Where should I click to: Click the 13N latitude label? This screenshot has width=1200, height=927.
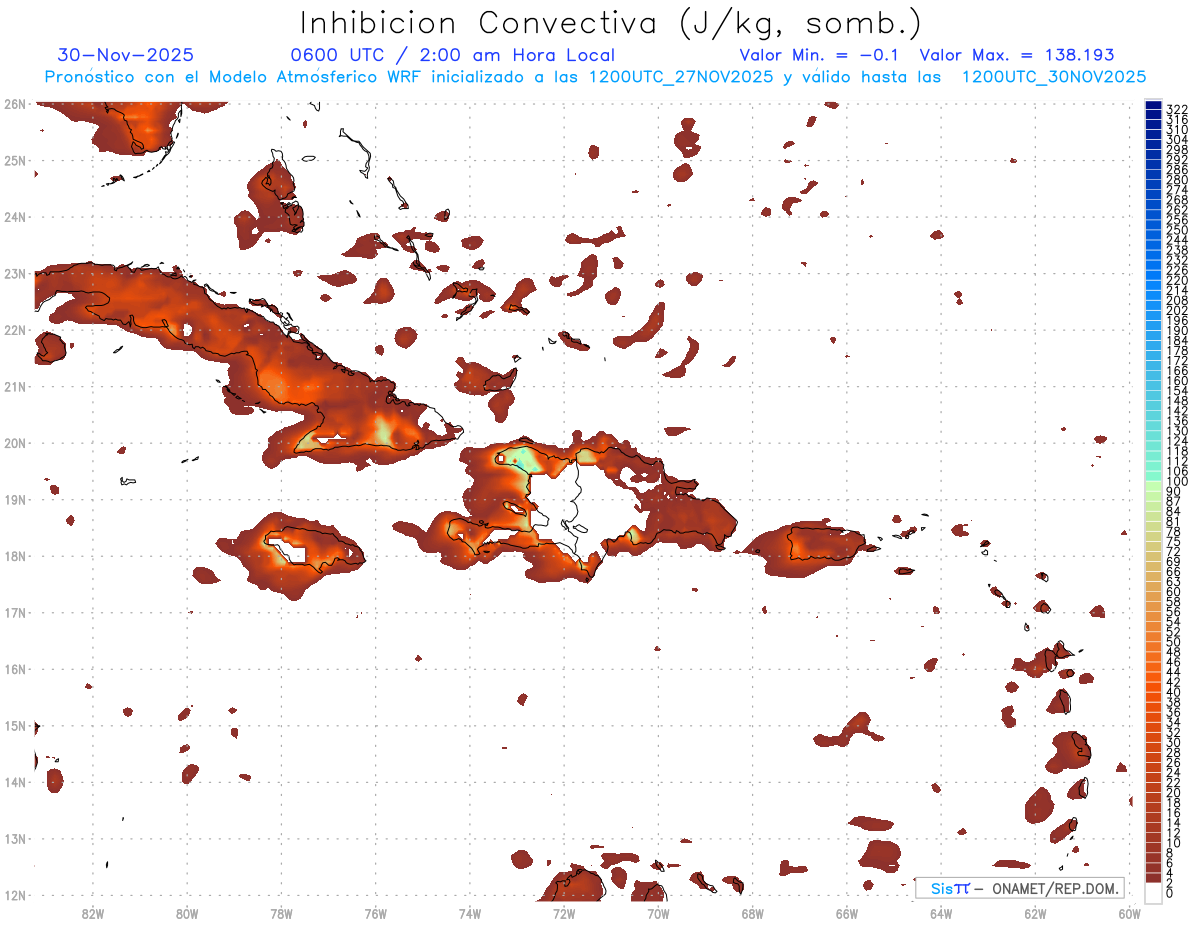pos(15,838)
